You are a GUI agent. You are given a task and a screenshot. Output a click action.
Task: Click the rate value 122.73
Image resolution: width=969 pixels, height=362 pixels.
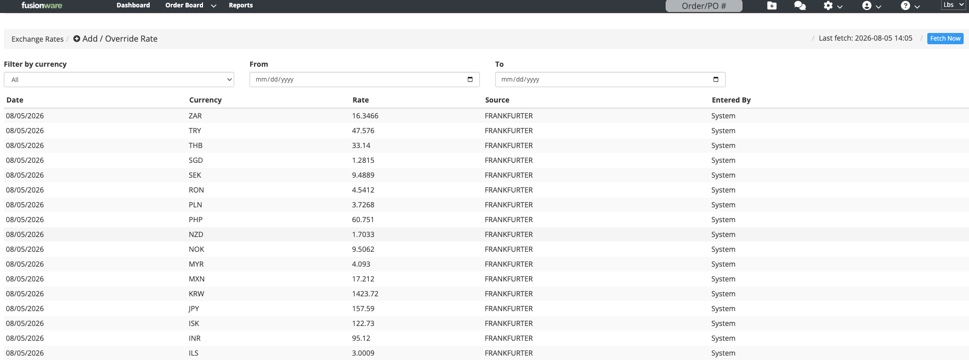tap(363, 324)
